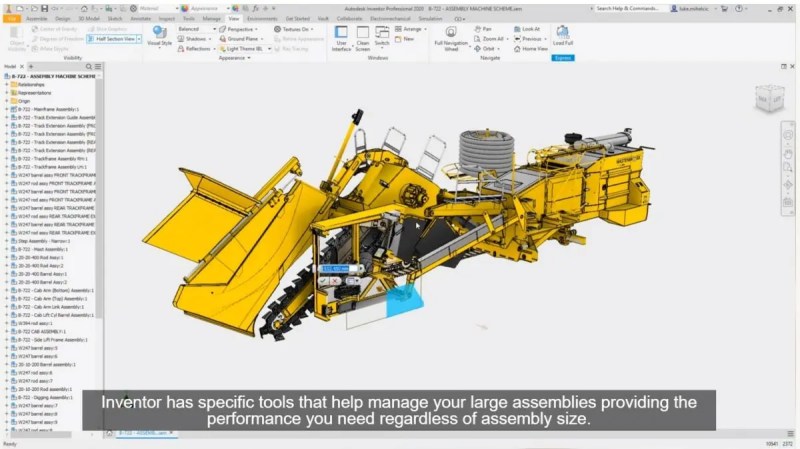Expand the Representations folder
The image size is (800, 449).
[x=7, y=93]
